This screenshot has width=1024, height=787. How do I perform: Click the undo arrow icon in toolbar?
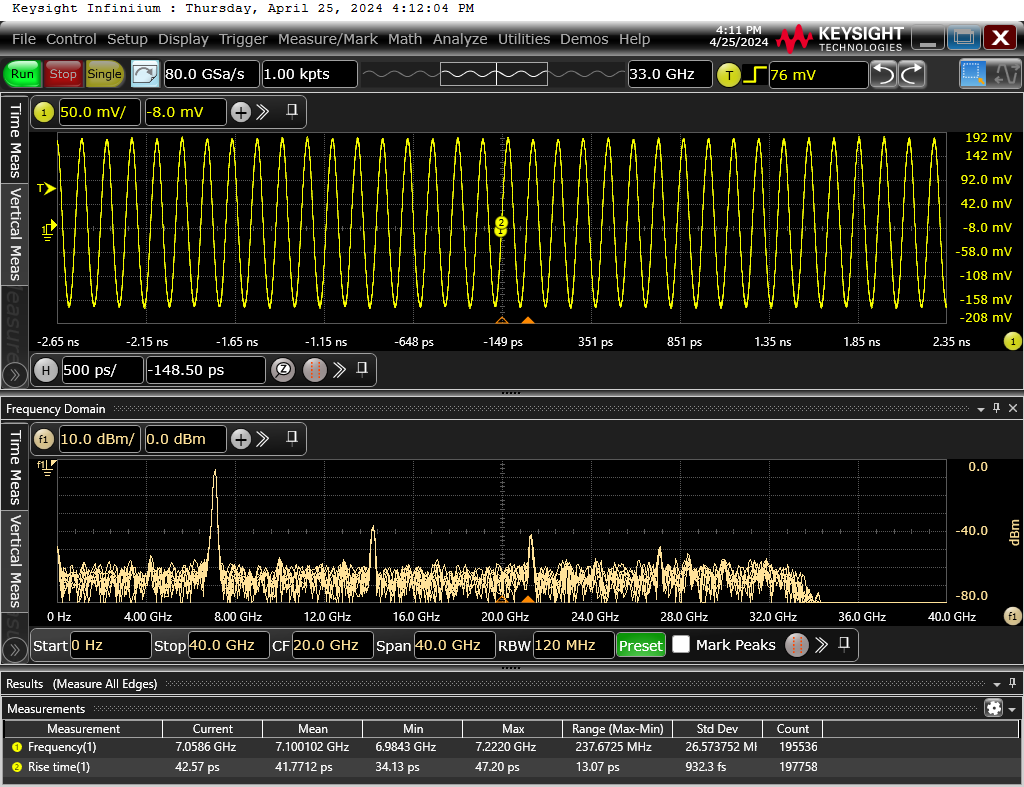click(884, 74)
